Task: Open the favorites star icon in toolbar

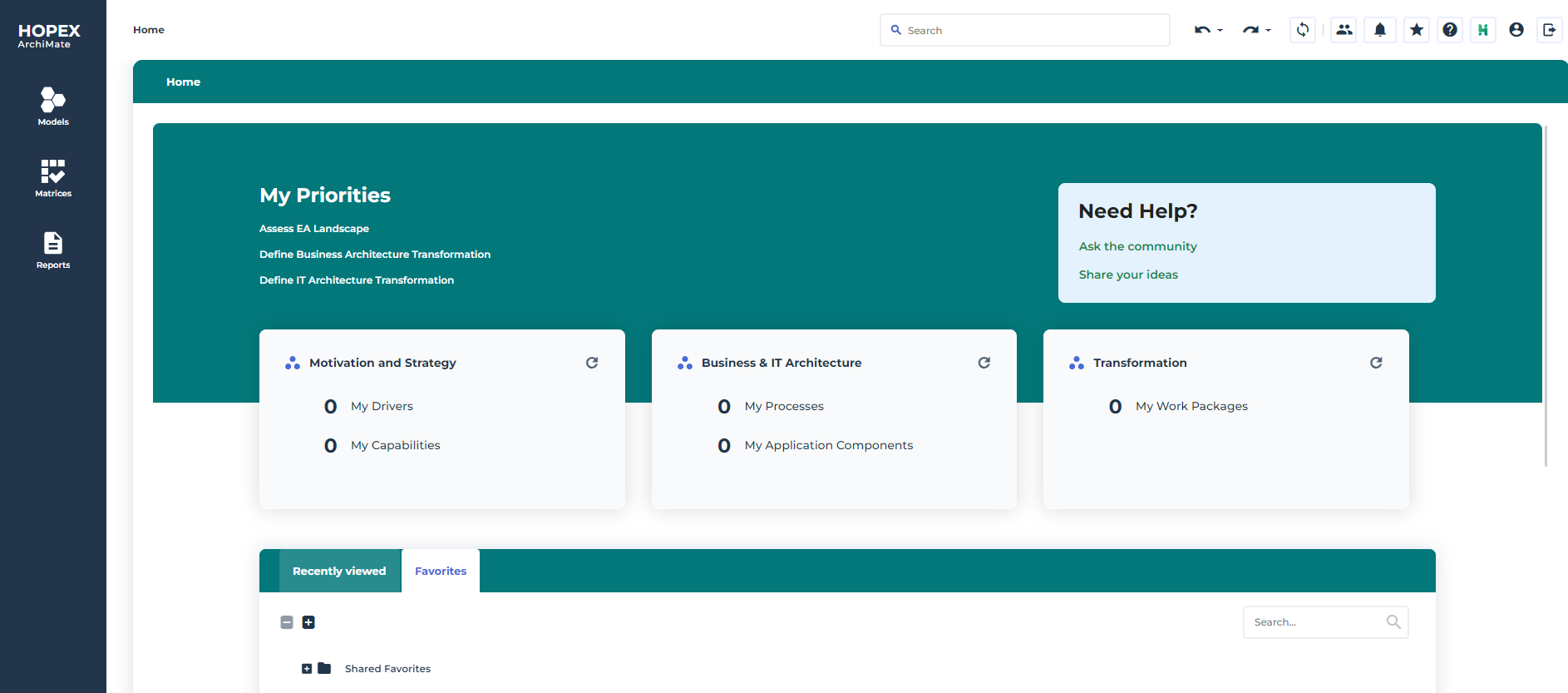Action: 1417,30
